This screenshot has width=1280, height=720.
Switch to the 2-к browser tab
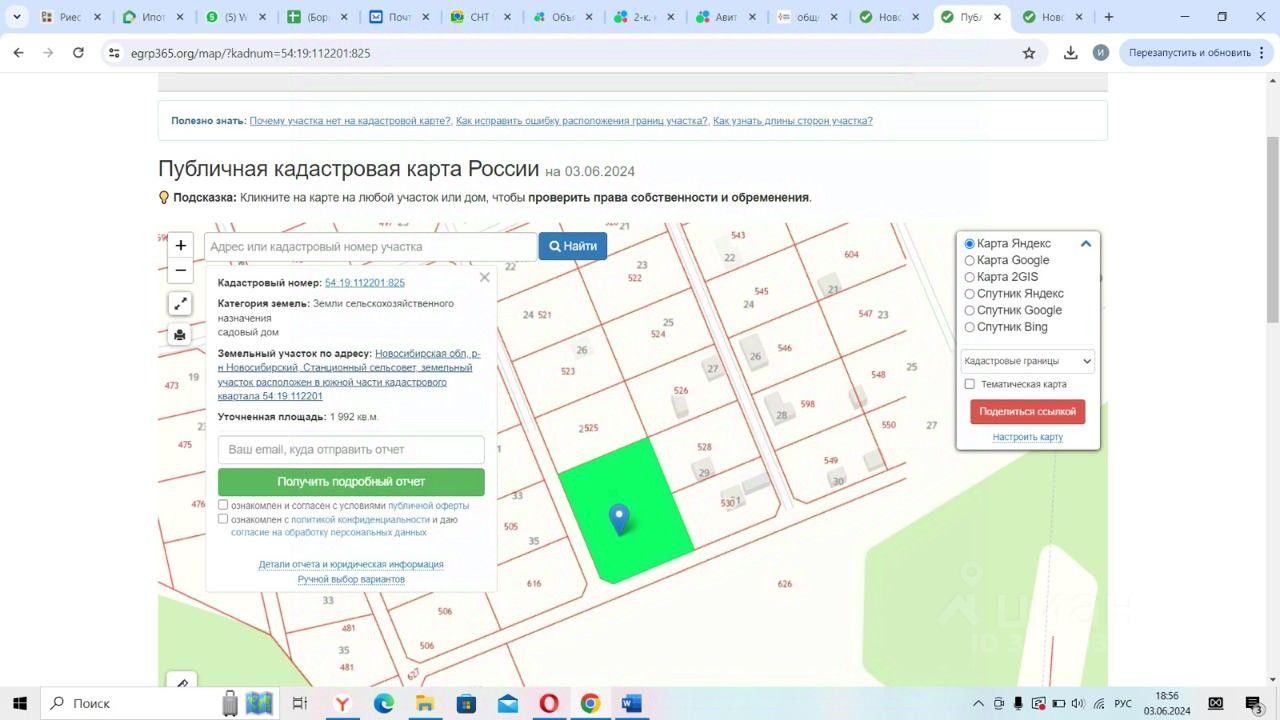click(x=646, y=17)
